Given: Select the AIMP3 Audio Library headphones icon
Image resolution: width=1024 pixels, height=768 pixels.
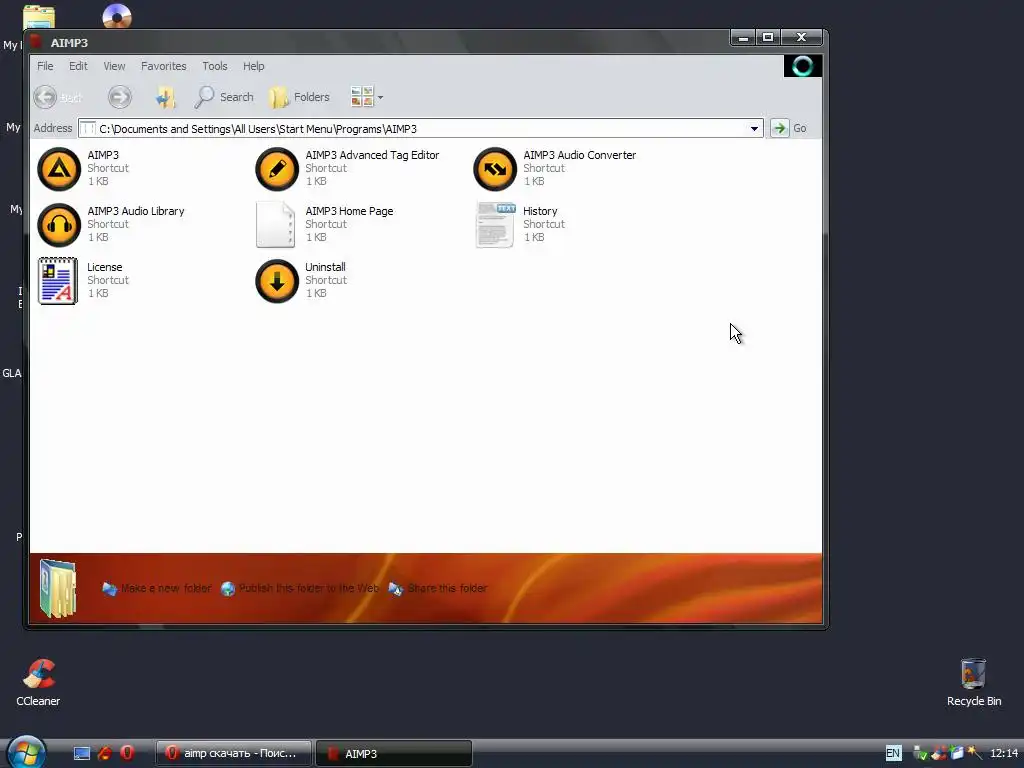Looking at the screenshot, I should coord(59,225).
